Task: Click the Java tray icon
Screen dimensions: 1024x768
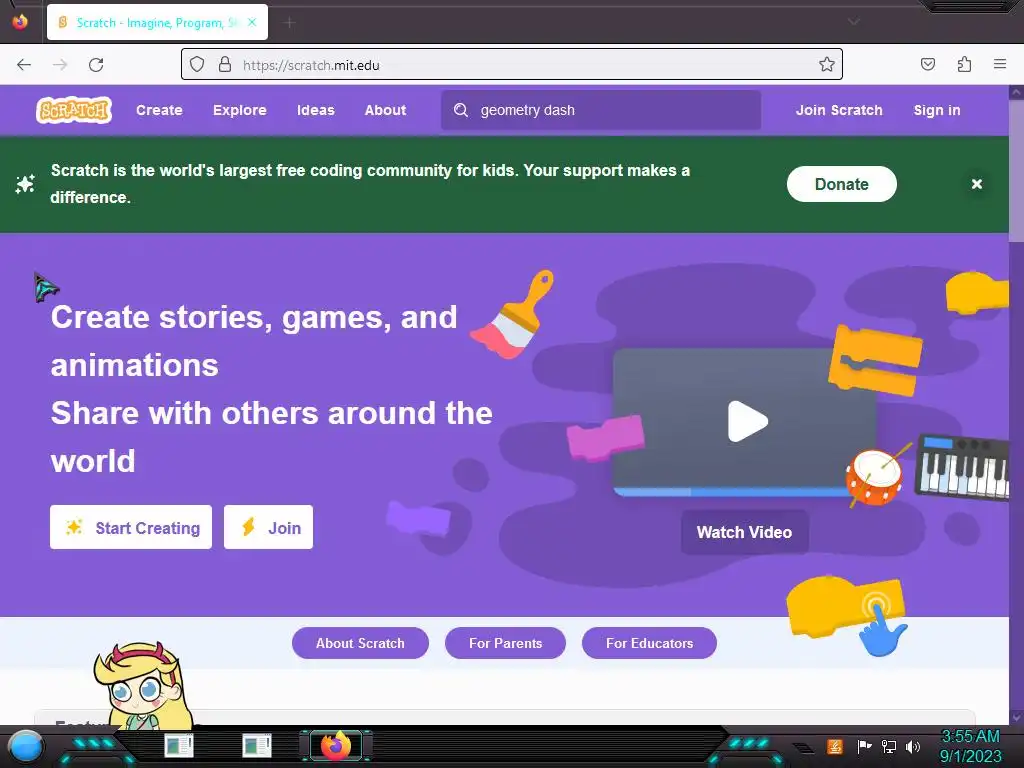Action: [x=835, y=746]
